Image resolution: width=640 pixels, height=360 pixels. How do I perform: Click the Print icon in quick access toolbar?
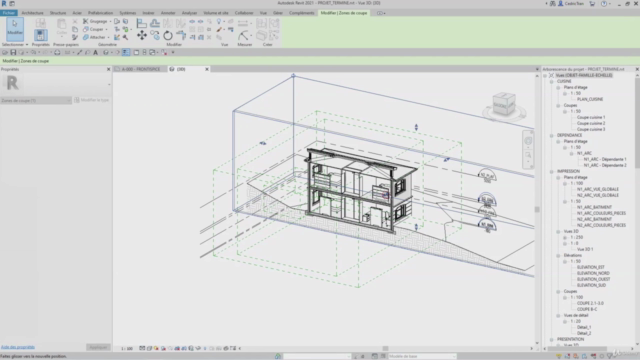(x=57, y=52)
